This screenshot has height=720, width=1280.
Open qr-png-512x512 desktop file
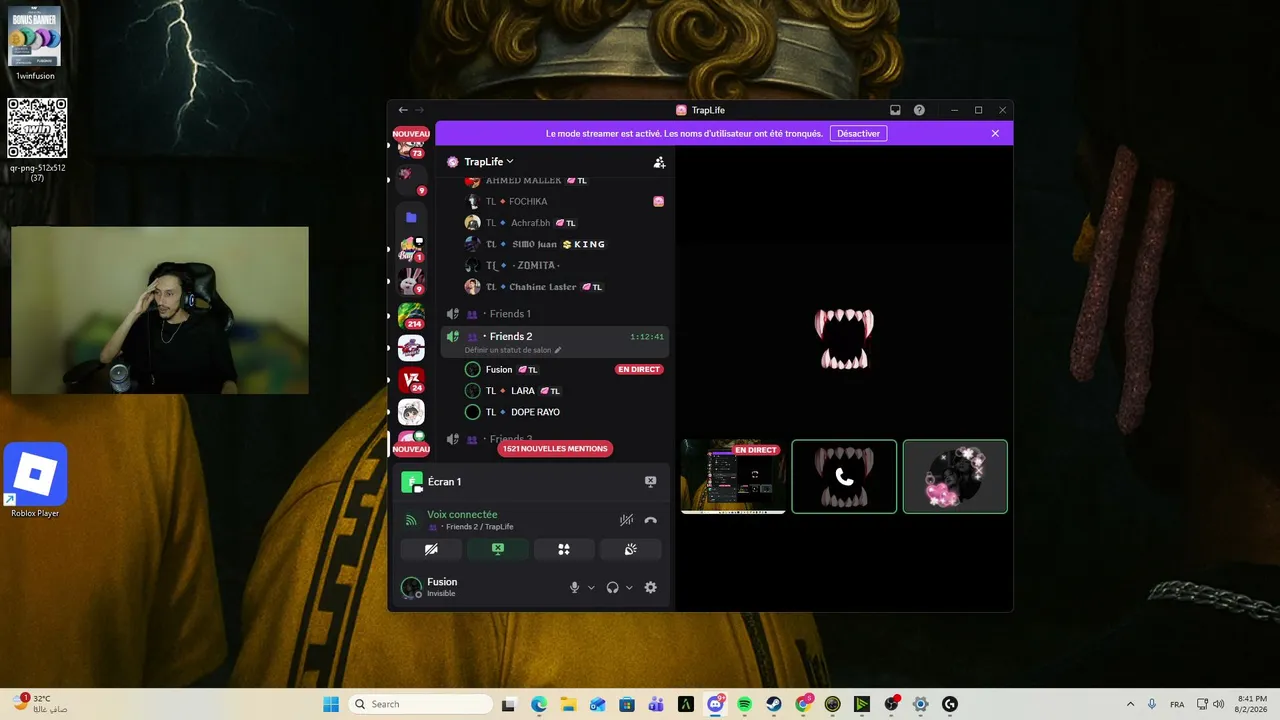point(37,139)
